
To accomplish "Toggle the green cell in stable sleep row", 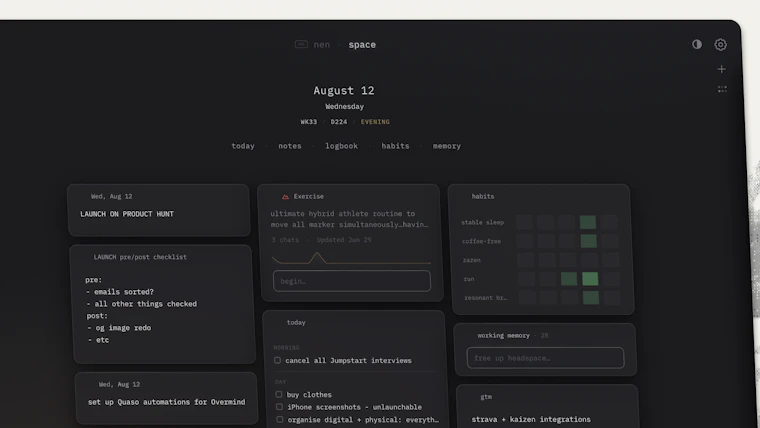I will tap(587, 222).
